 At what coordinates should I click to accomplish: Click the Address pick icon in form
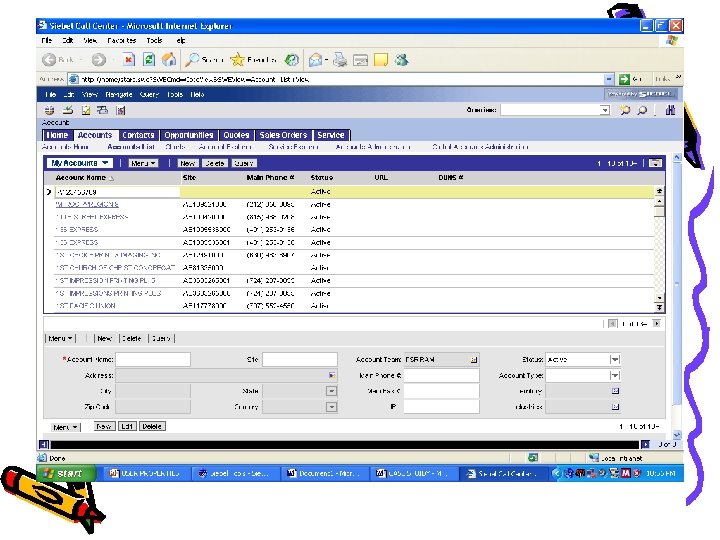tap(332, 376)
